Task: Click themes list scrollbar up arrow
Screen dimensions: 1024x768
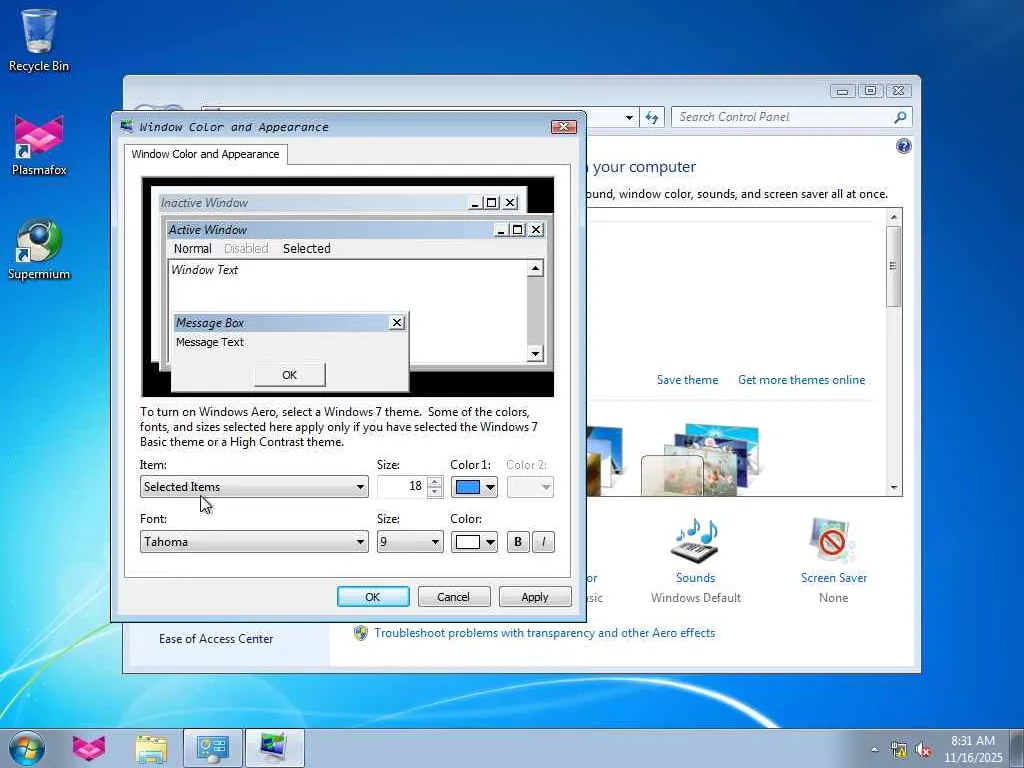Action: tap(894, 216)
